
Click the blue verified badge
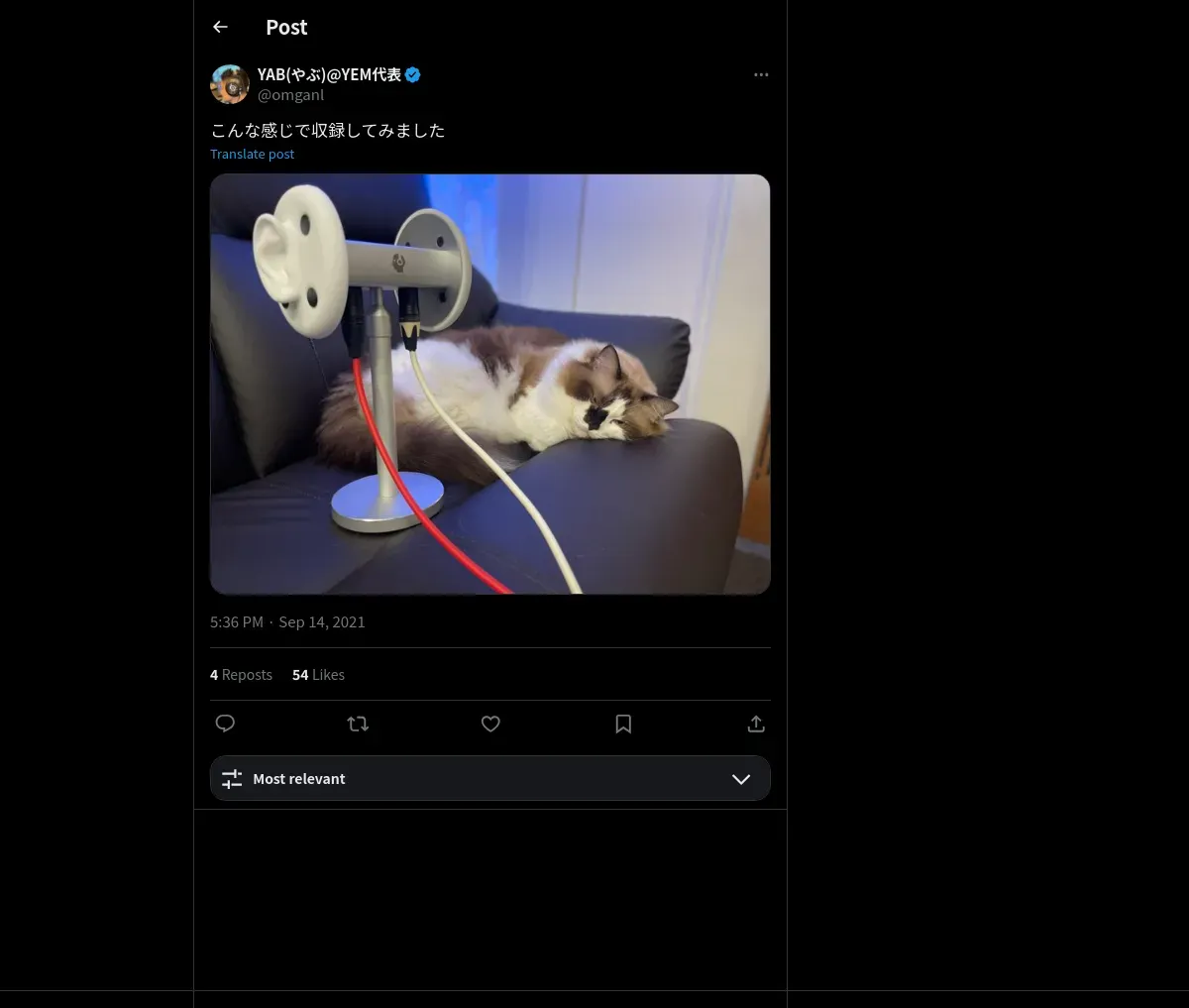[413, 75]
